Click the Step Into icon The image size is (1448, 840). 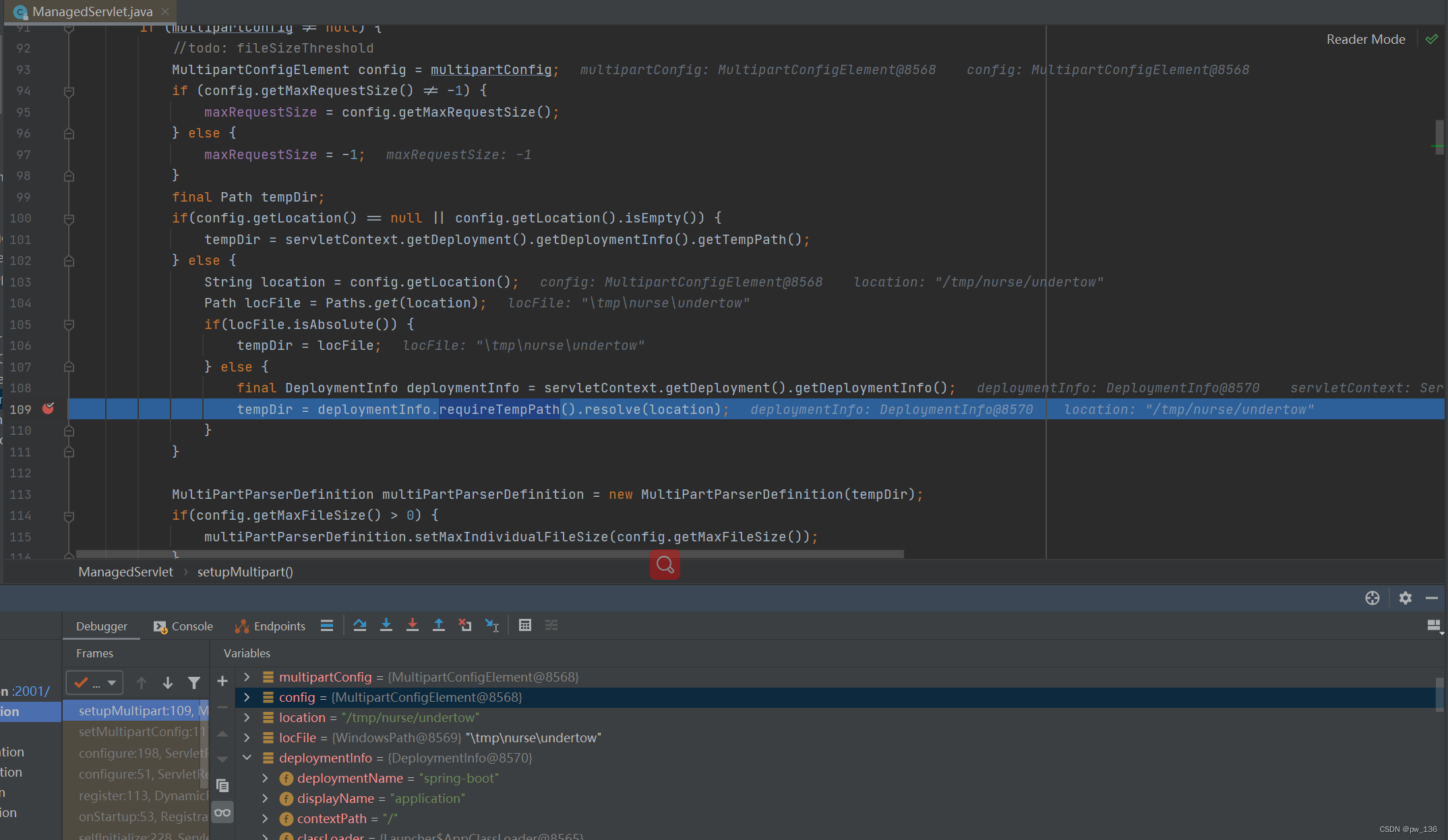coord(386,626)
